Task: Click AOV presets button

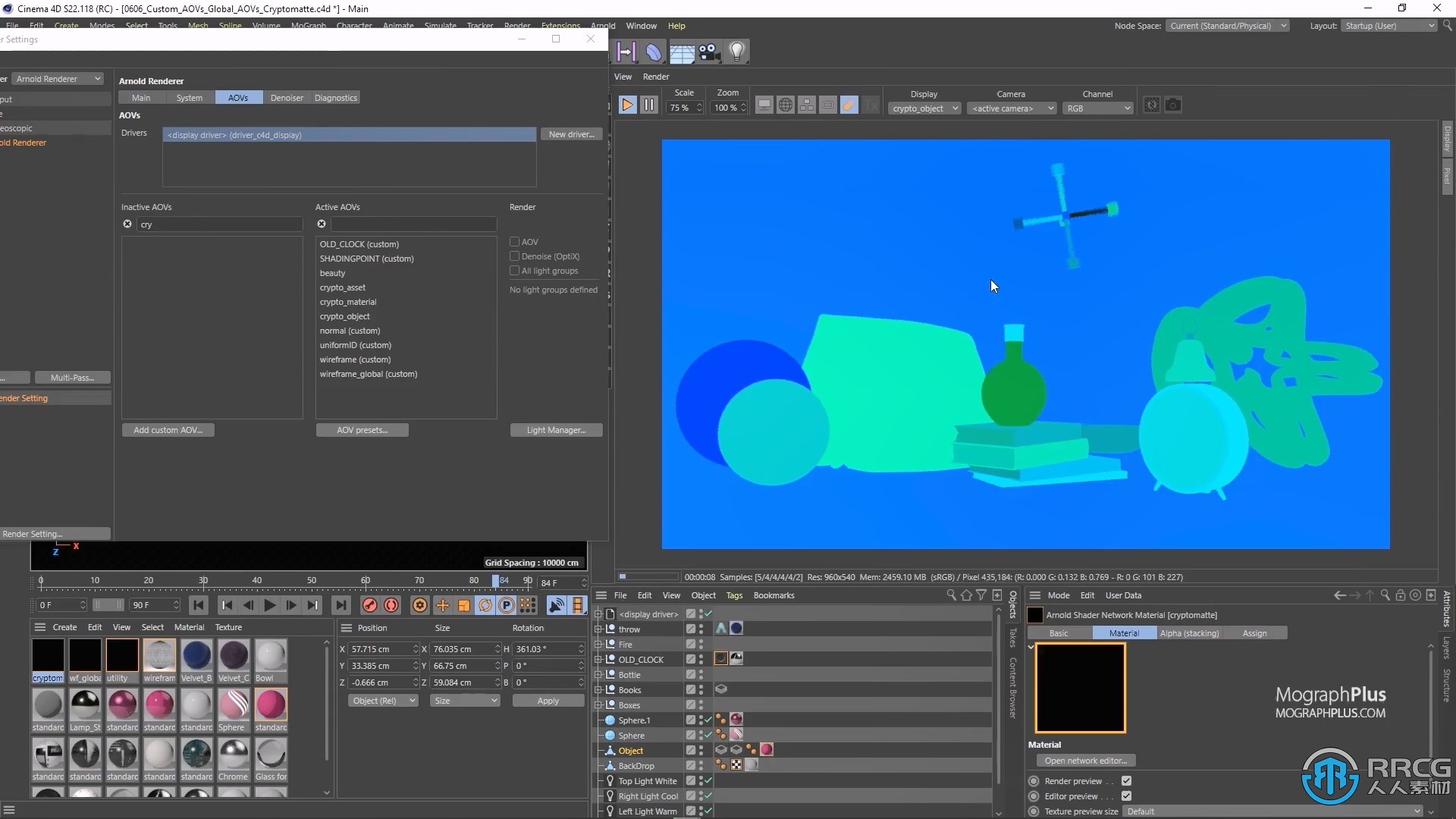Action: coord(362,429)
